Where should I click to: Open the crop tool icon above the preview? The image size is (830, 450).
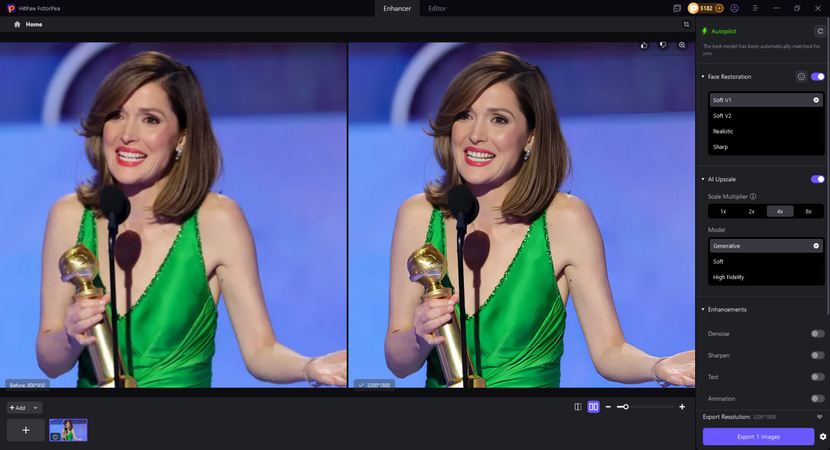click(687, 24)
